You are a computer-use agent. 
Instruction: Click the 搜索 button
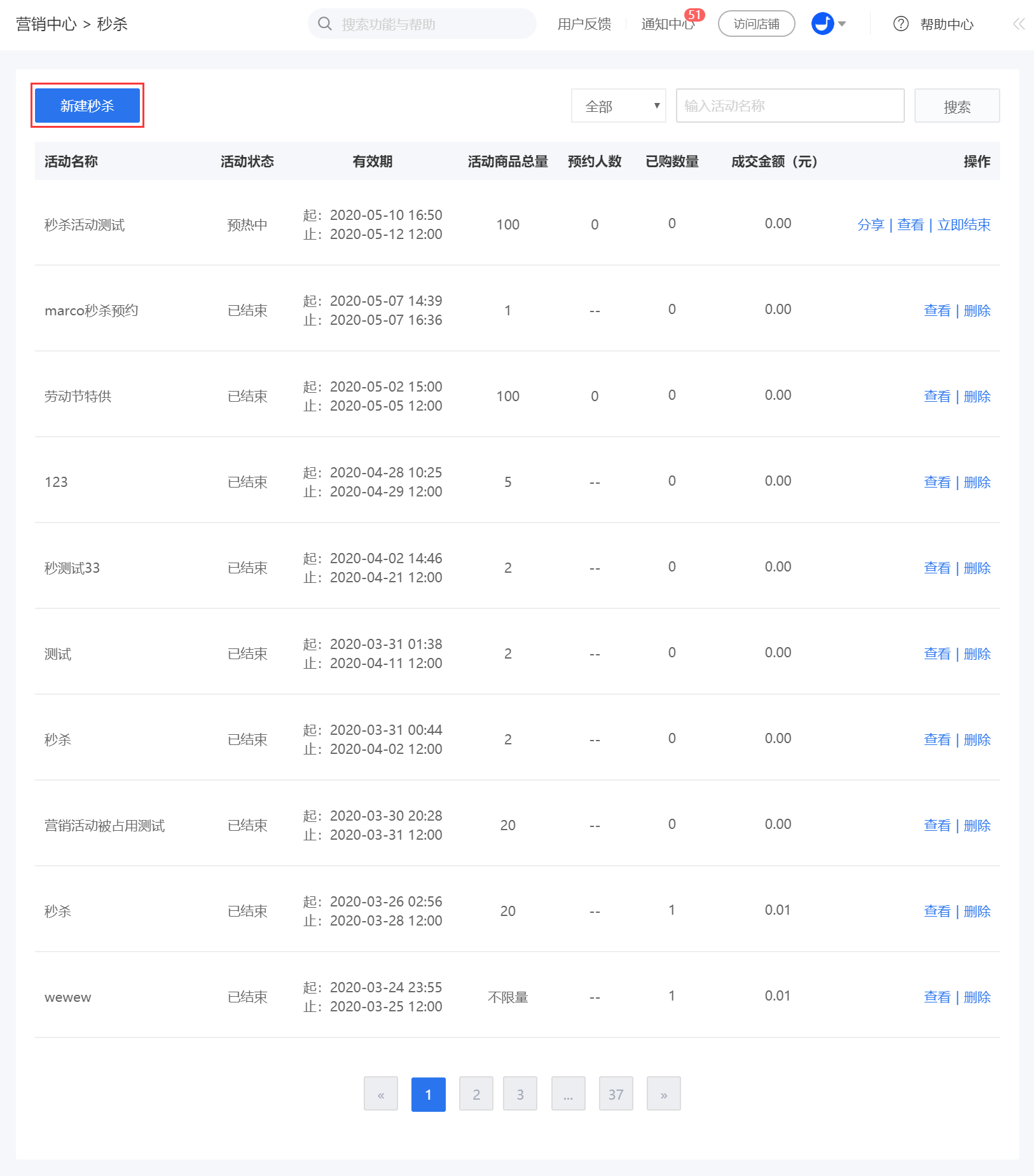pos(956,106)
